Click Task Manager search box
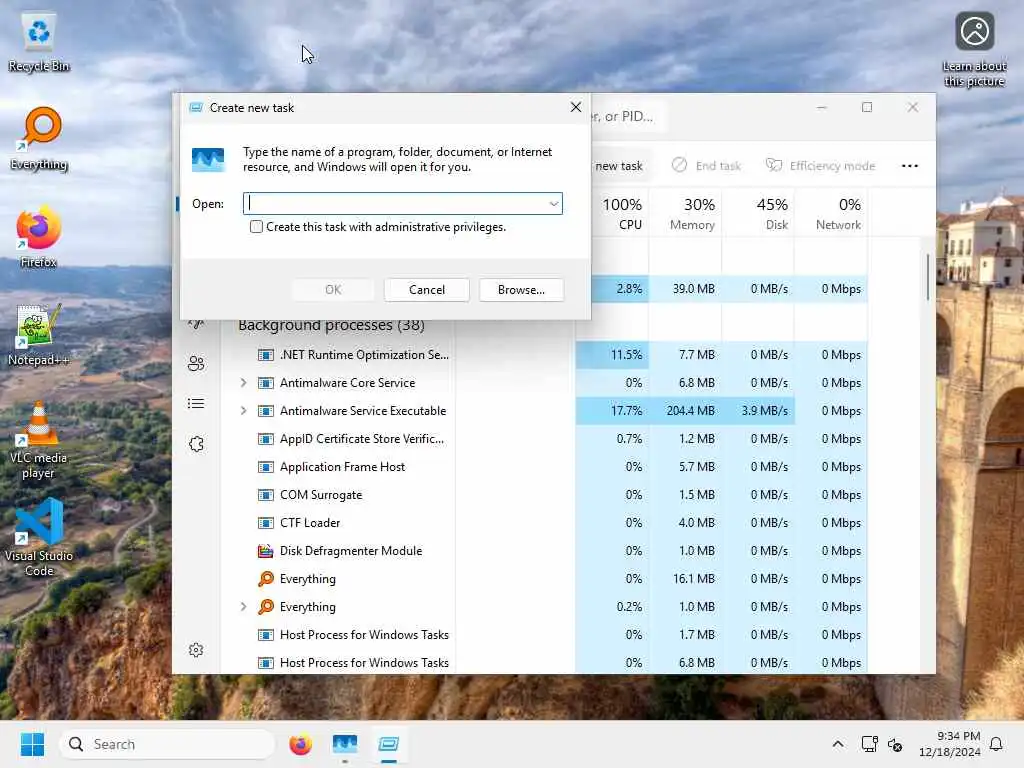This screenshot has width=1024, height=768. pos(627,116)
